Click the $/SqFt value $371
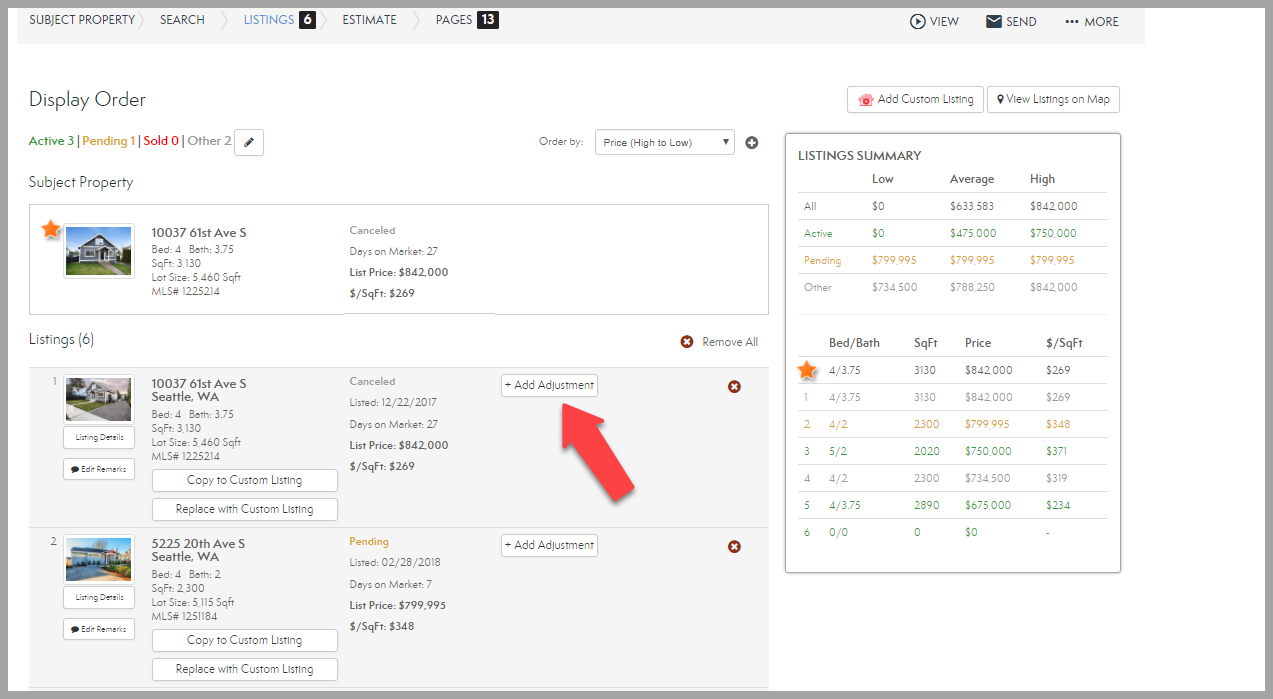Screen dimensions: 1273x699 [1057, 451]
